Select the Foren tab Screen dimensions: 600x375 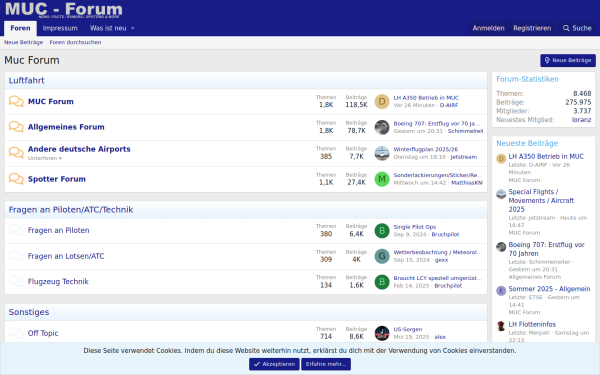coord(20,28)
